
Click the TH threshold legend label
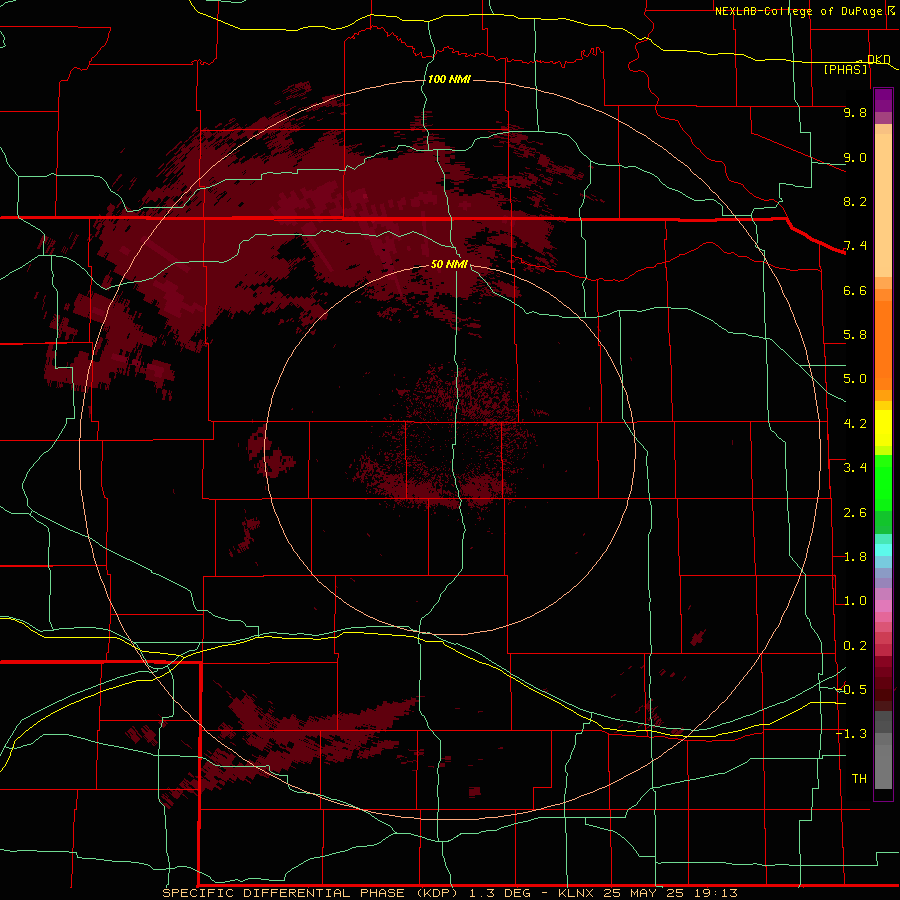(x=859, y=779)
